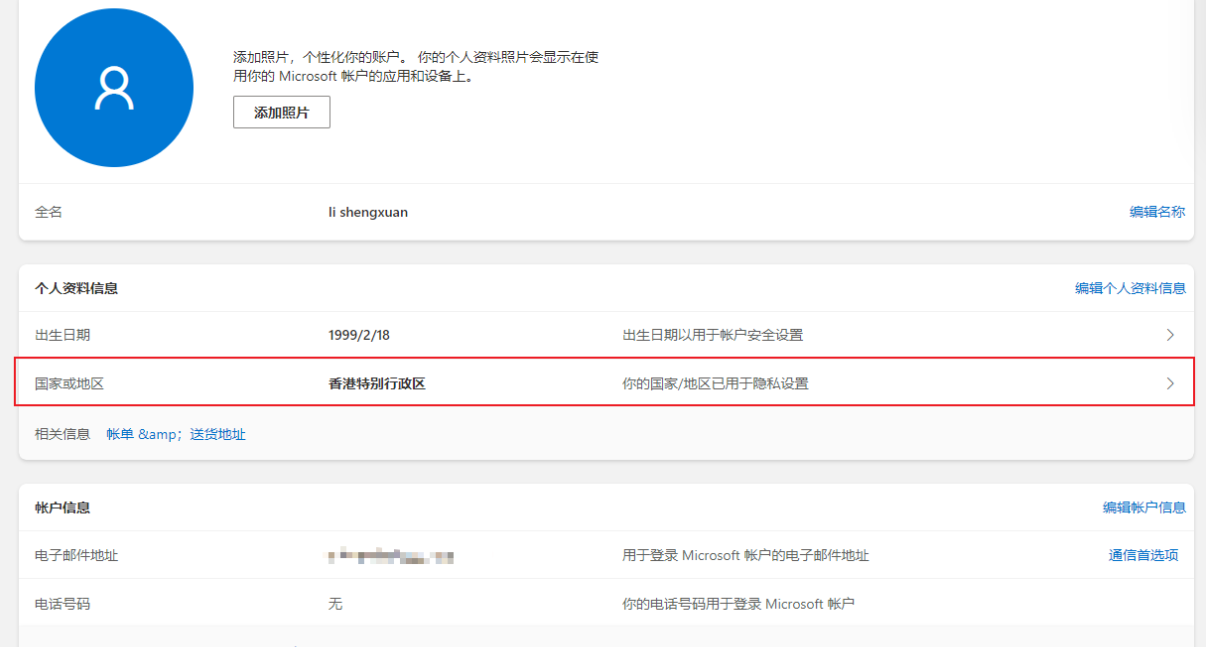
Task: Open the 帐单 & 送货地址 link
Action: [x=176, y=434]
